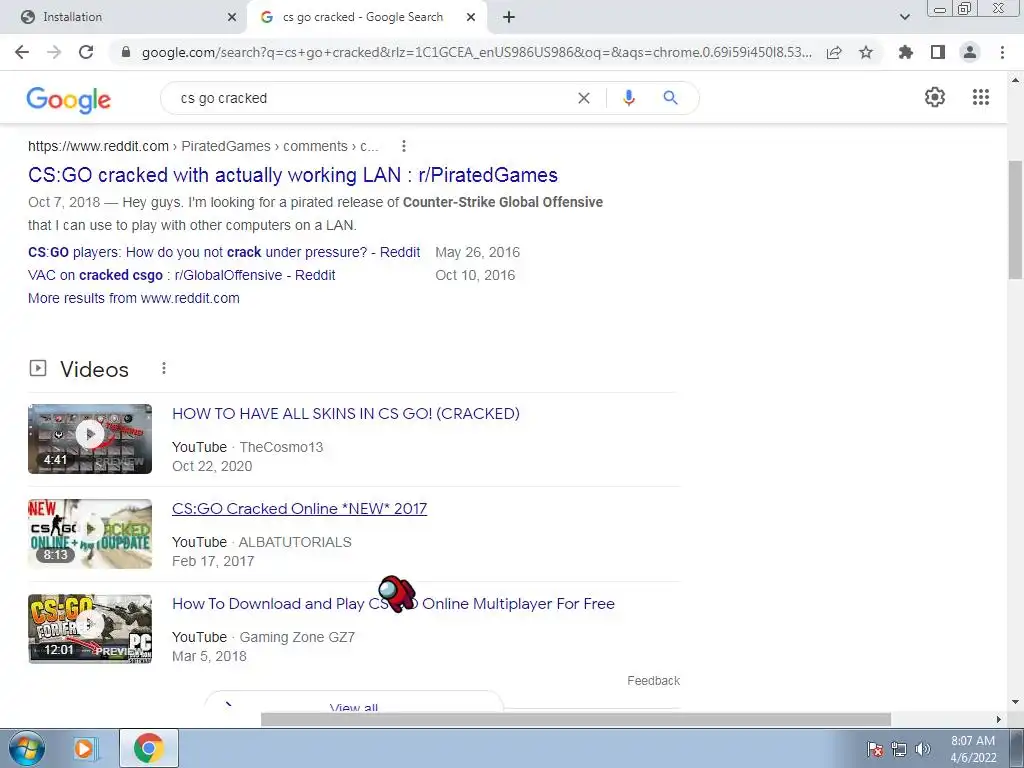This screenshot has height=768, width=1024.
Task: Go to the Google home logo
Action: (x=69, y=100)
